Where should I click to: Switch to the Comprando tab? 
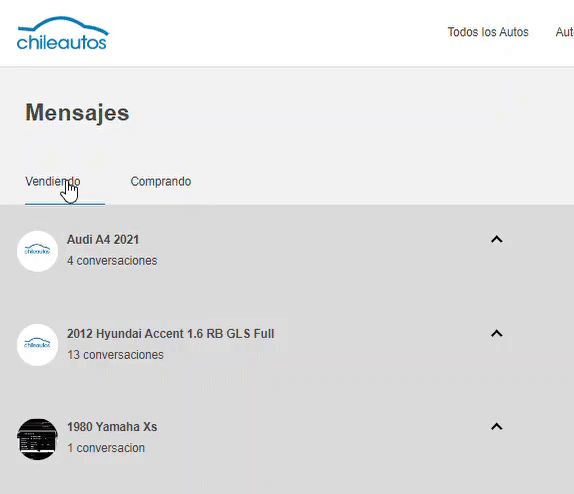[161, 181]
